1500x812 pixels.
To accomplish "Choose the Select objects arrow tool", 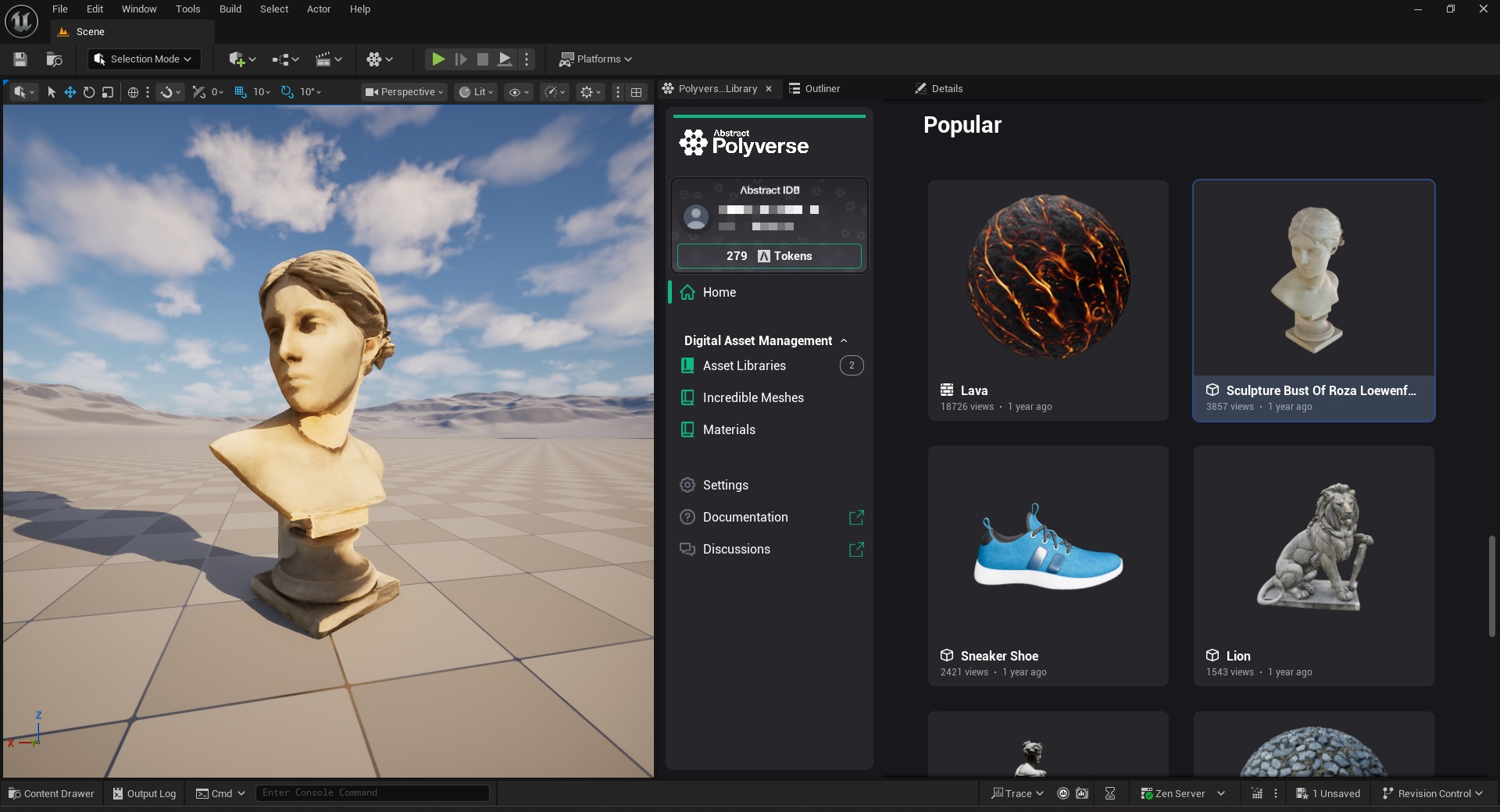I will point(52,92).
